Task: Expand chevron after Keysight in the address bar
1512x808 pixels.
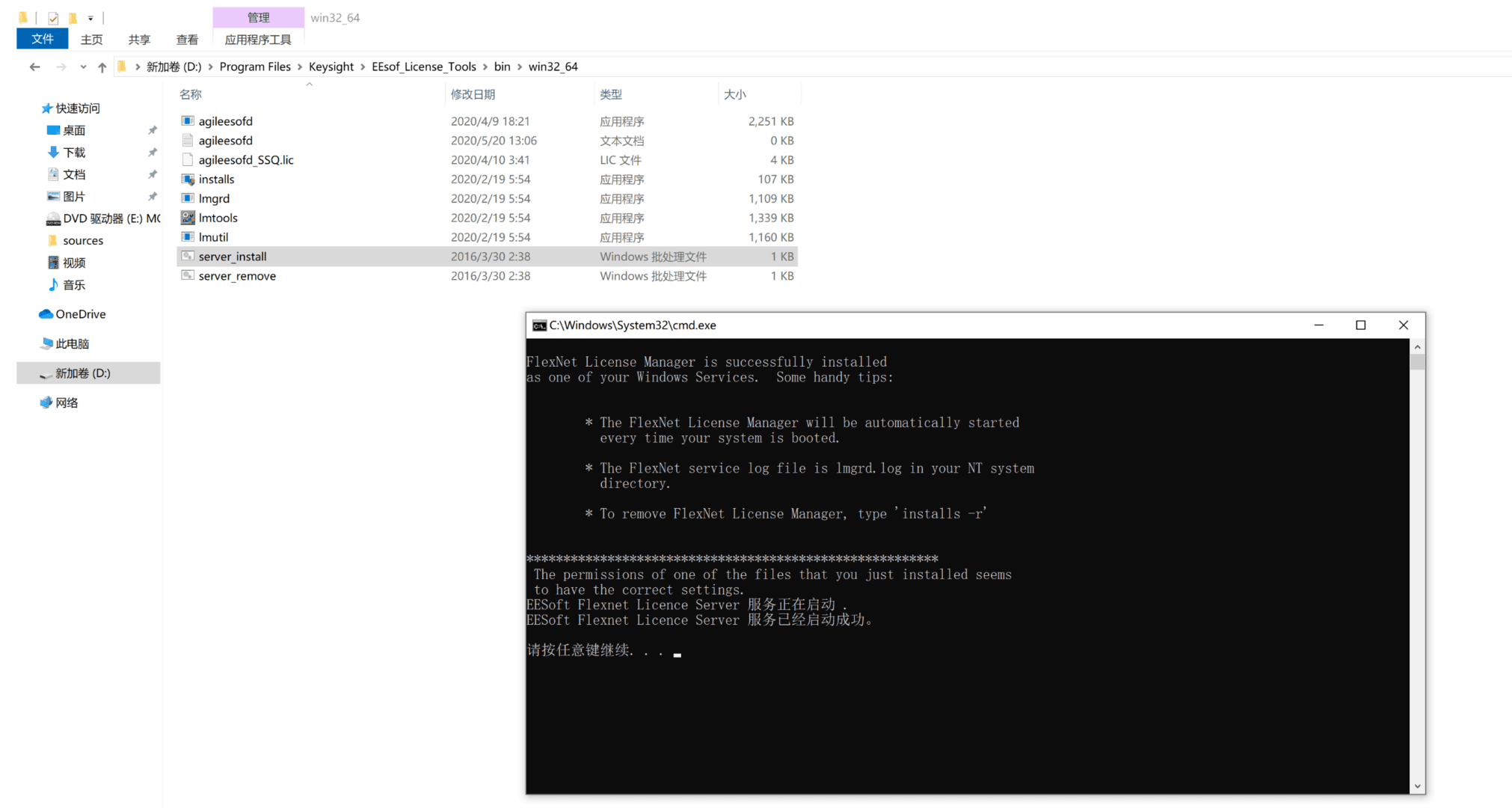Action: click(363, 67)
